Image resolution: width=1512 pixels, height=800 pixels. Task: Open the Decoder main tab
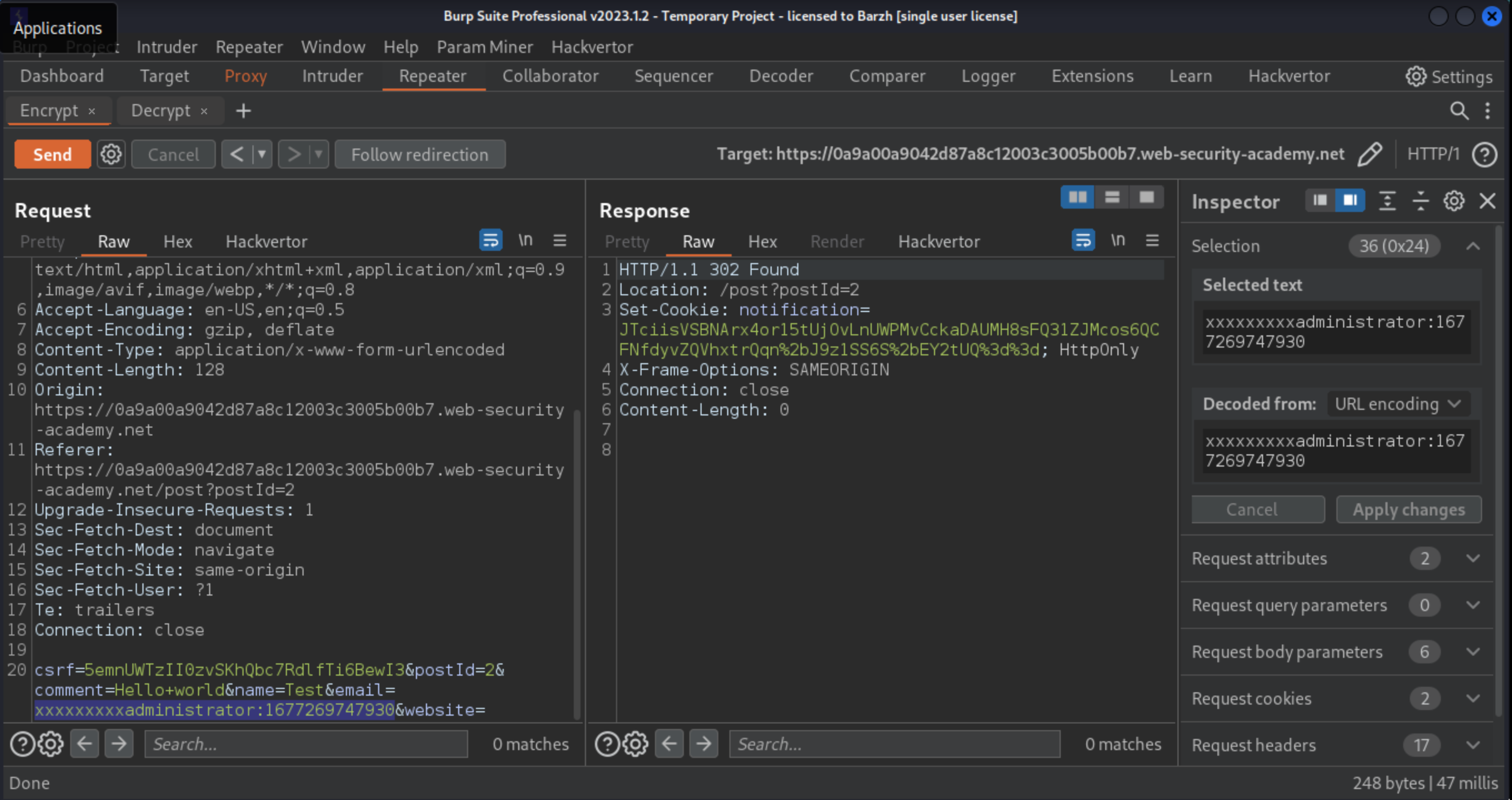tap(781, 76)
